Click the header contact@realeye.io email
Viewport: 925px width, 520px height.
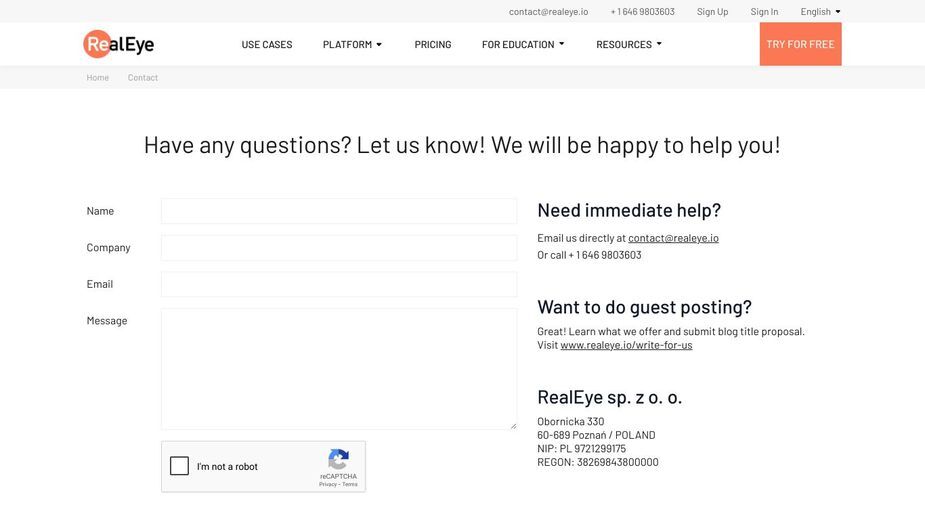coord(549,12)
